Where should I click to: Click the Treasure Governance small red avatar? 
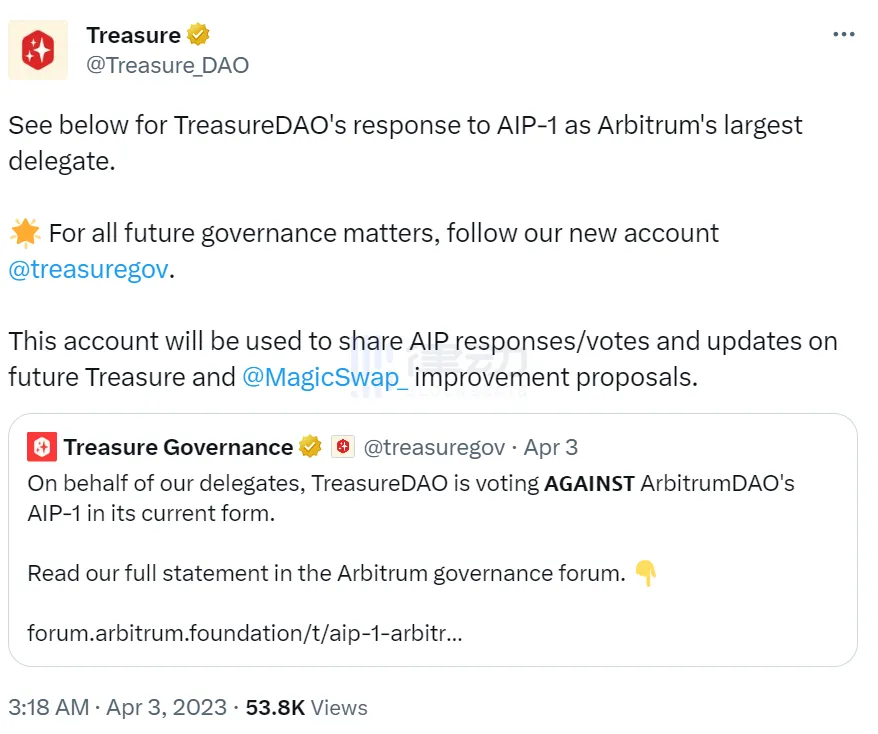42,447
